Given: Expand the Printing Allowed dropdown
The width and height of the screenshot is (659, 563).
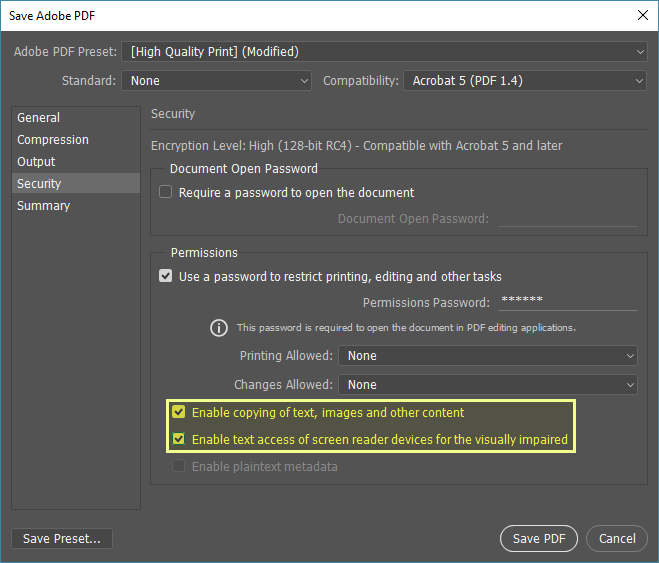Looking at the screenshot, I should (488, 356).
